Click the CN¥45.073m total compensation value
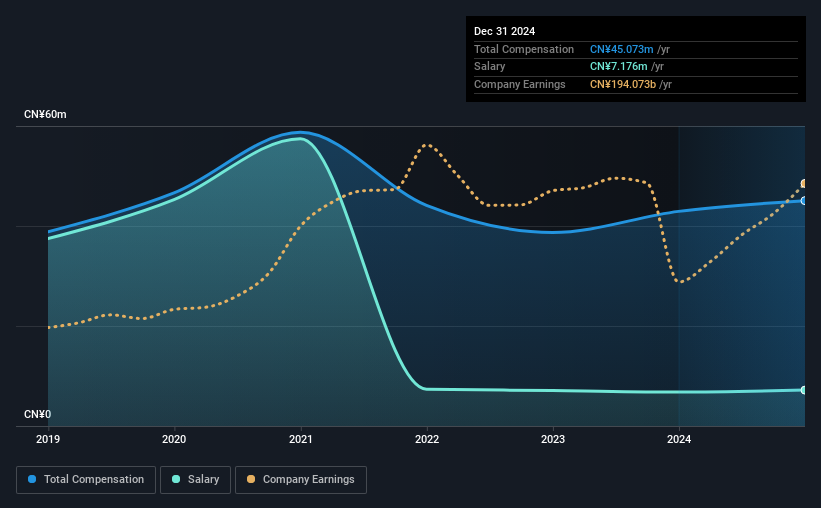This screenshot has width=821, height=508. (622, 49)
